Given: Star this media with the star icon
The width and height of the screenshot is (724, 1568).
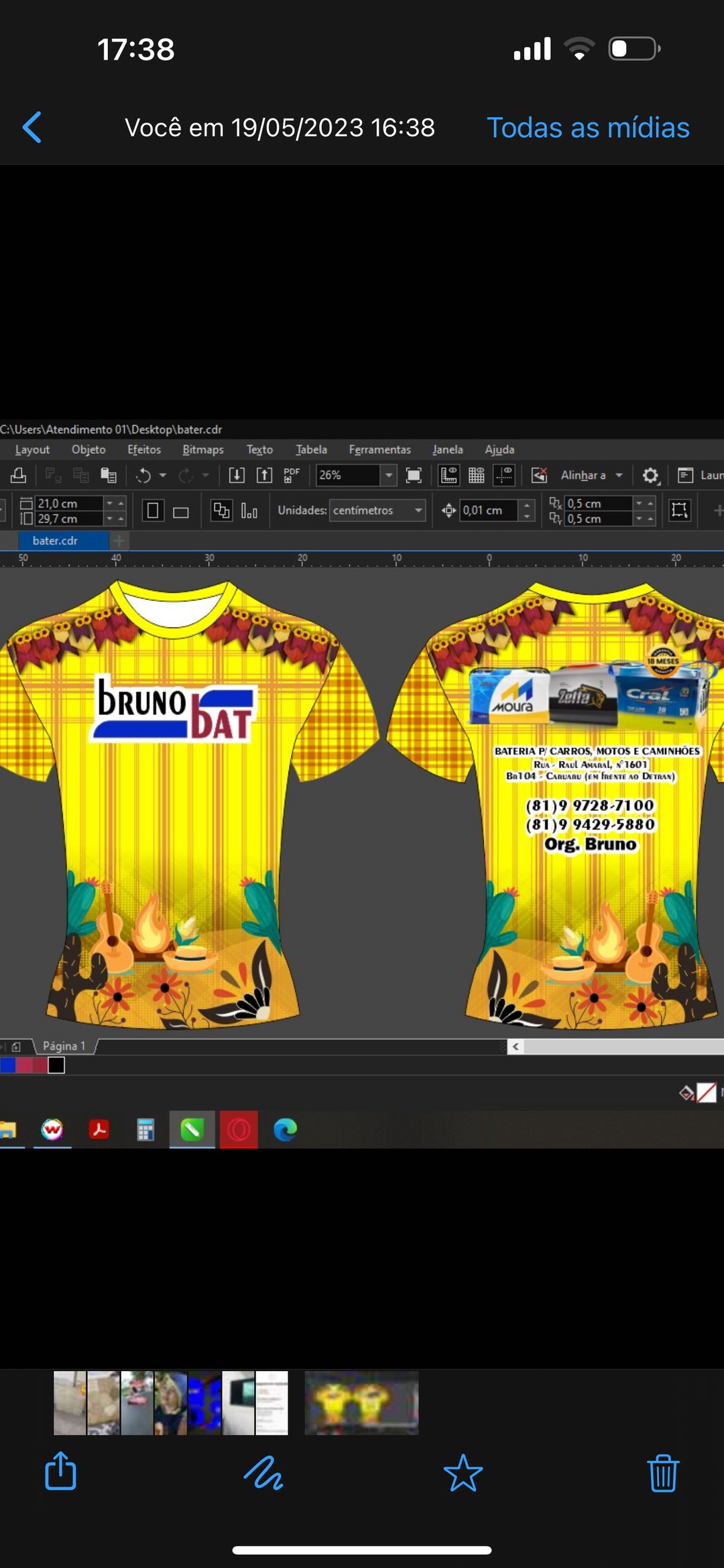Looking at the screenshot, I should [463, 1472].
